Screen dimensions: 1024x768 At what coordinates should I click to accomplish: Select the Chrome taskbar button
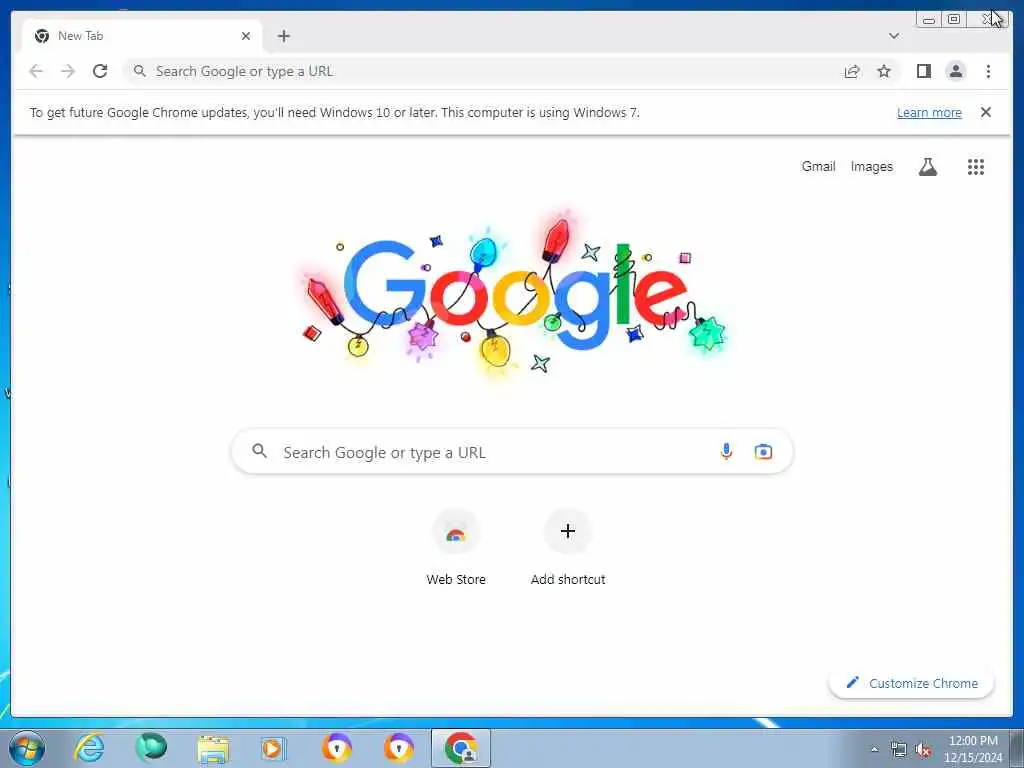coord(460,748)
